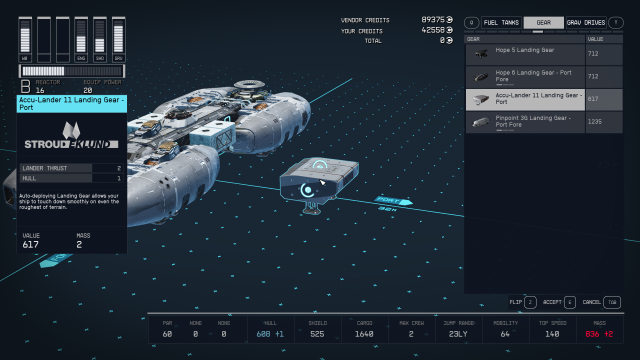Click the PAR weapon stat 60
Viewport: 640px width, 360px height.
[167, 330]
